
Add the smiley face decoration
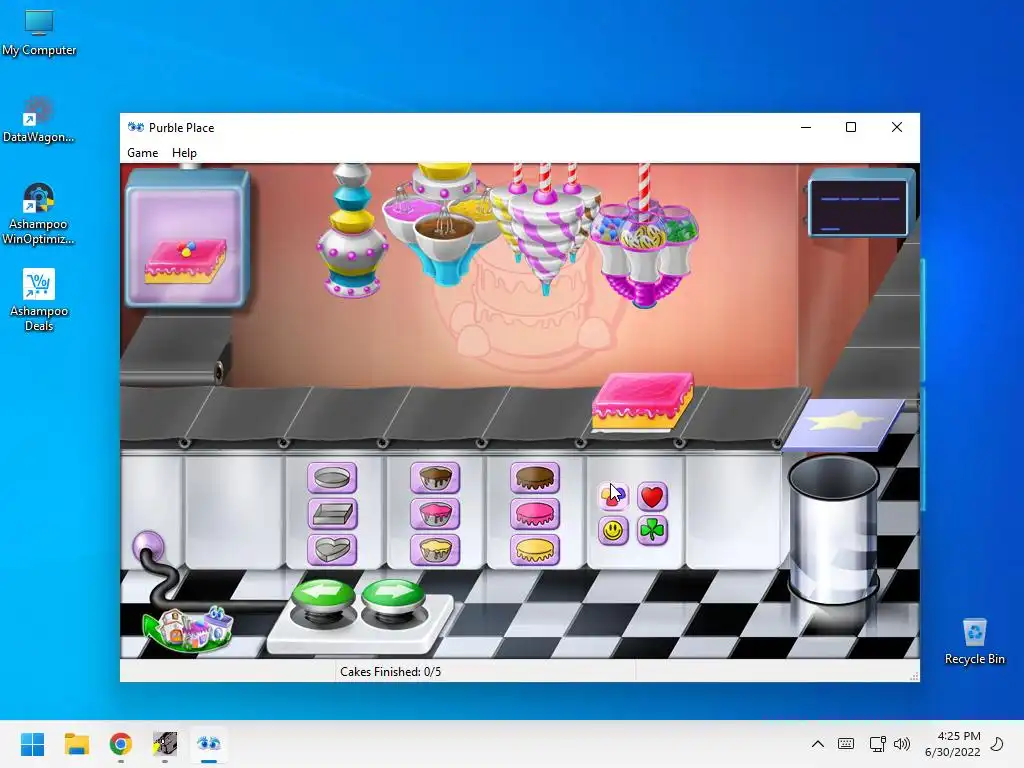tap(613, 530)
